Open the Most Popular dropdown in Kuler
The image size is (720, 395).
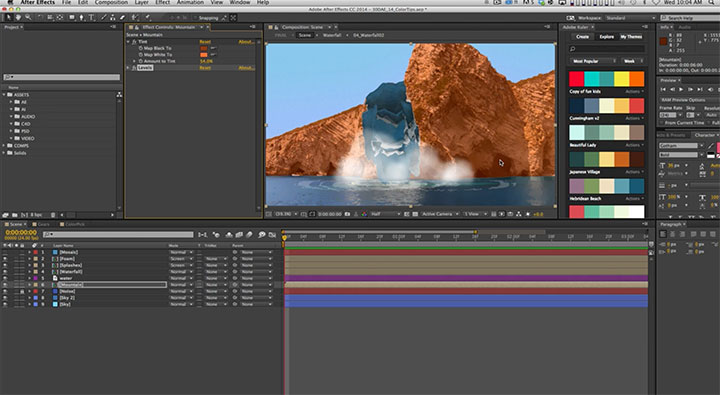593,61
